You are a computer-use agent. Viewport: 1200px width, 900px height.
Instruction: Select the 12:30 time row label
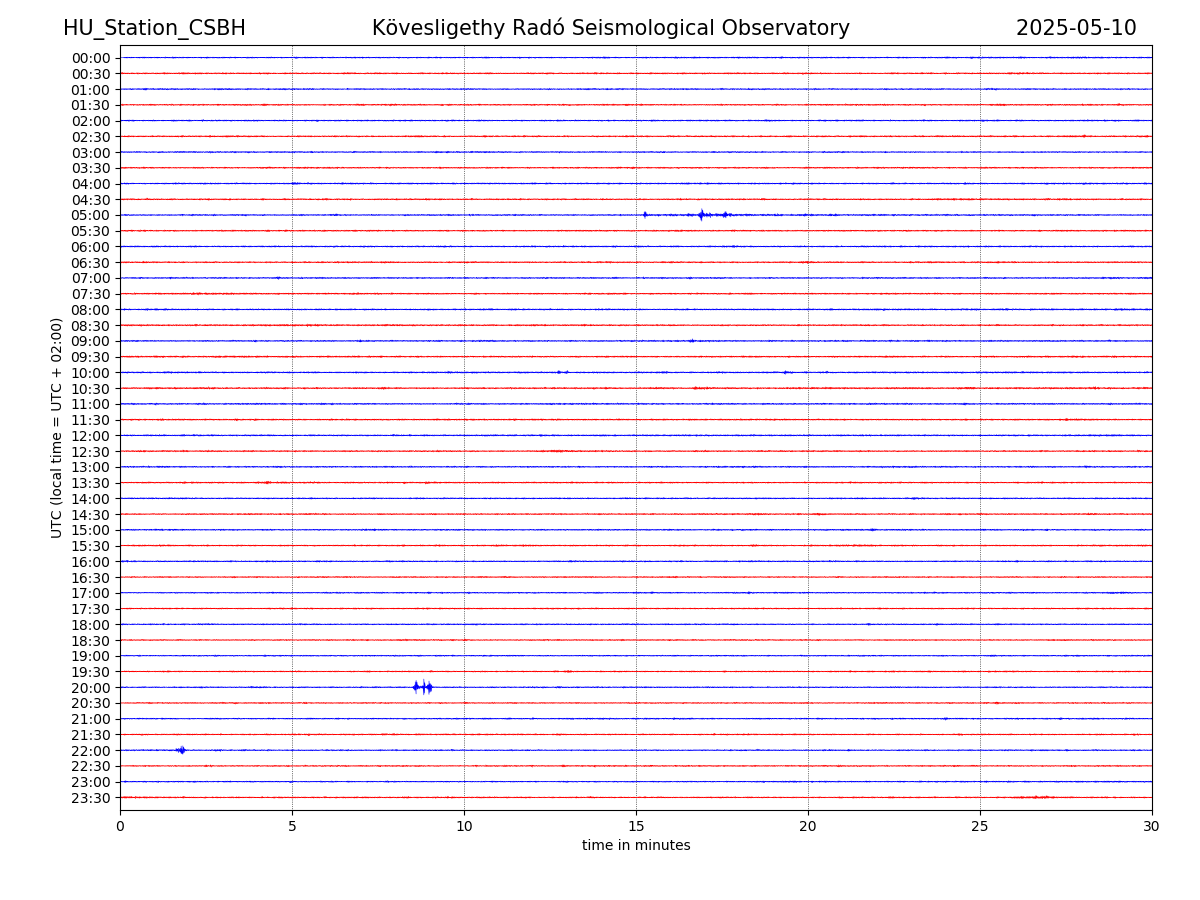pos(91,452)
